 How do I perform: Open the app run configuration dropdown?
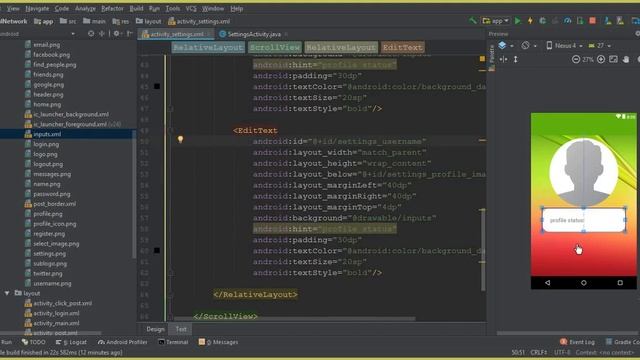pyautogui.click(x=496, y=20)
